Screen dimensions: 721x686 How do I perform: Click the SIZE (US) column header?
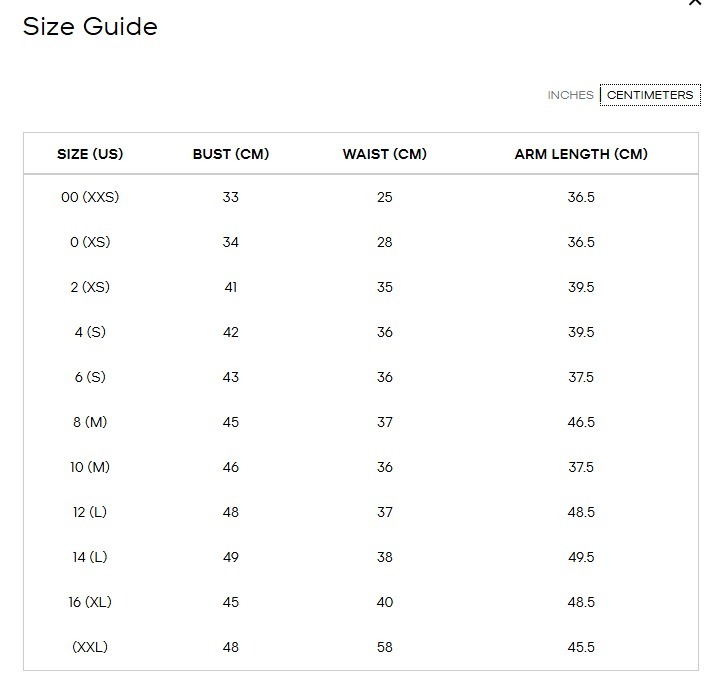90,154
